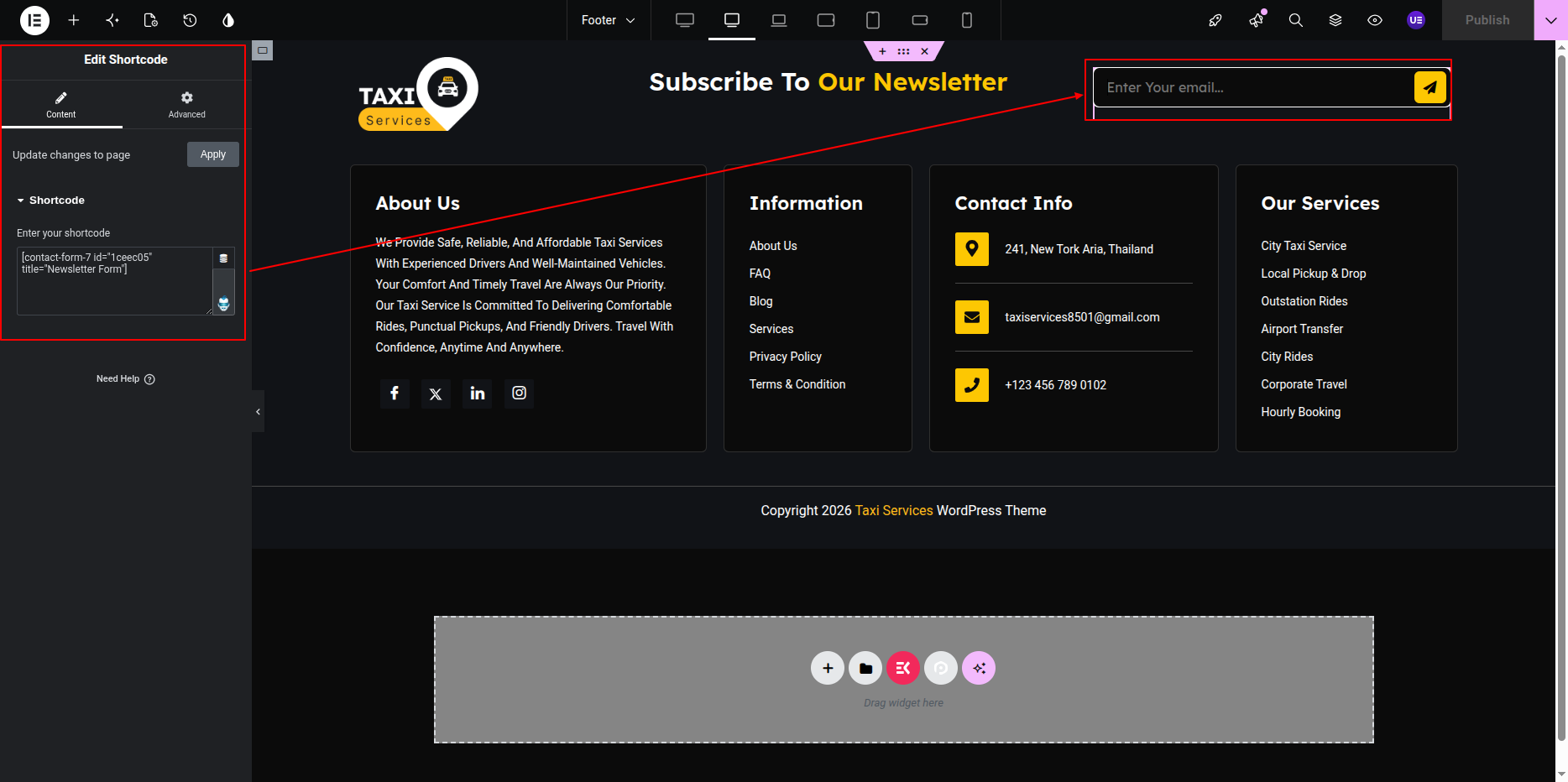Toggle the preview eye icon
1568x782 pixels.
(x=1375, y=20)
